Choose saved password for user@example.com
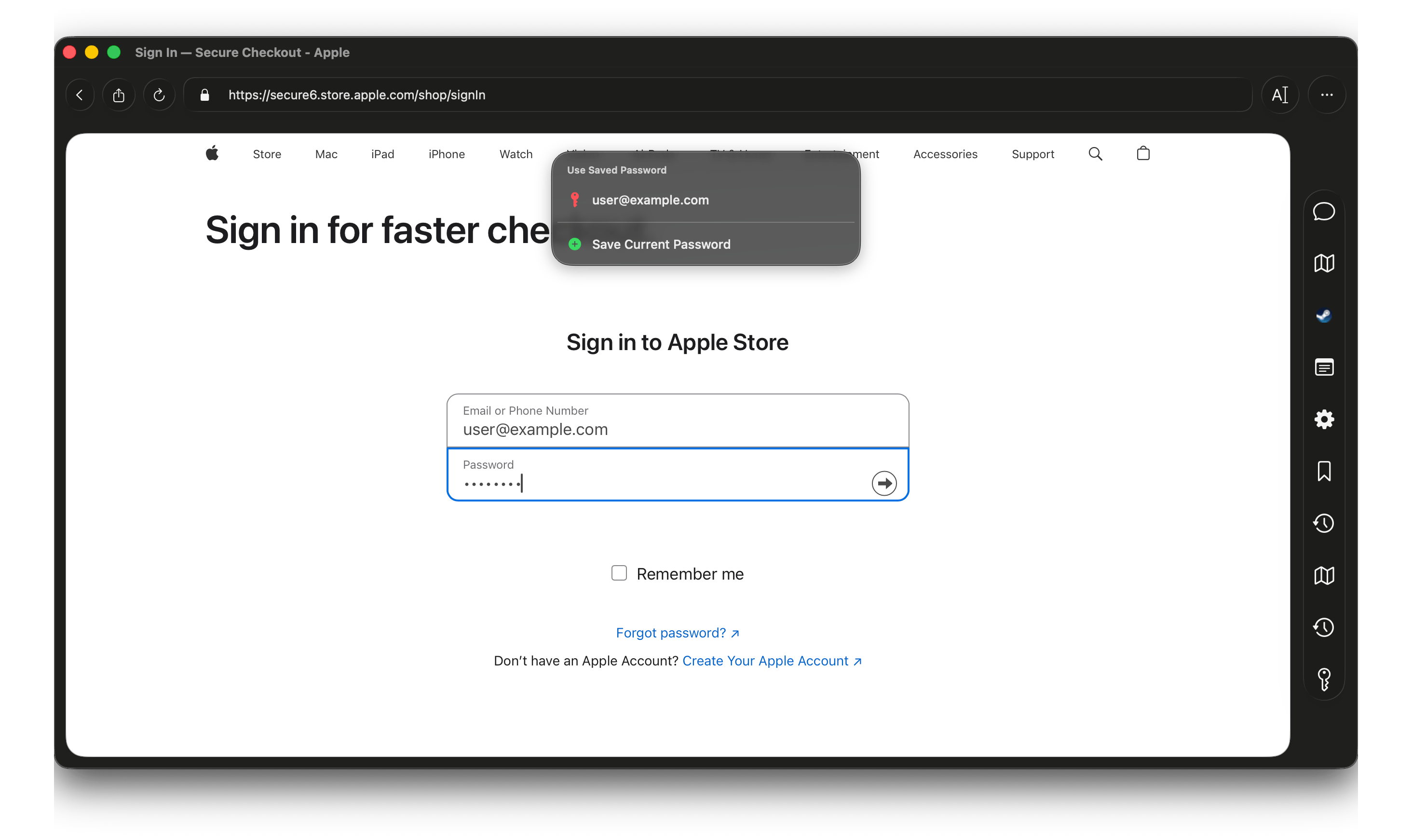1412x840 pixels. 705,200
